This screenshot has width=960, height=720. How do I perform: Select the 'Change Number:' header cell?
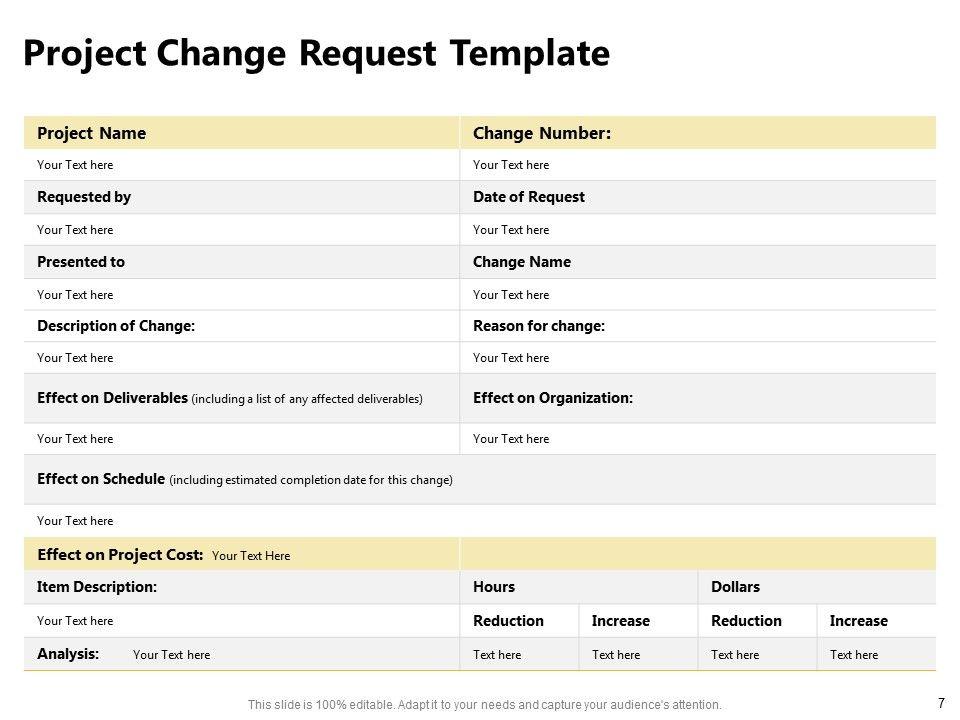click(x=541, y=133)
